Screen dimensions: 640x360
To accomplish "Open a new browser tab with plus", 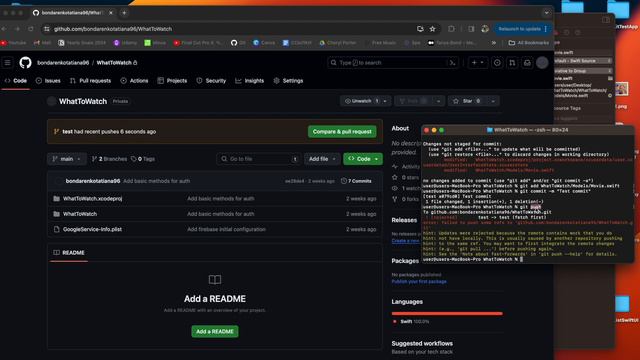I will tap(124, 13).
